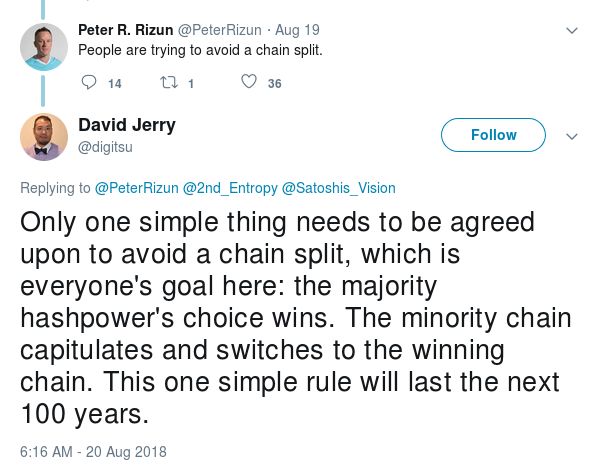Click the reply icon on Peter's tweet
This screenshot has width=603, height=465.
pyautogui.click(x=88, y=83)
